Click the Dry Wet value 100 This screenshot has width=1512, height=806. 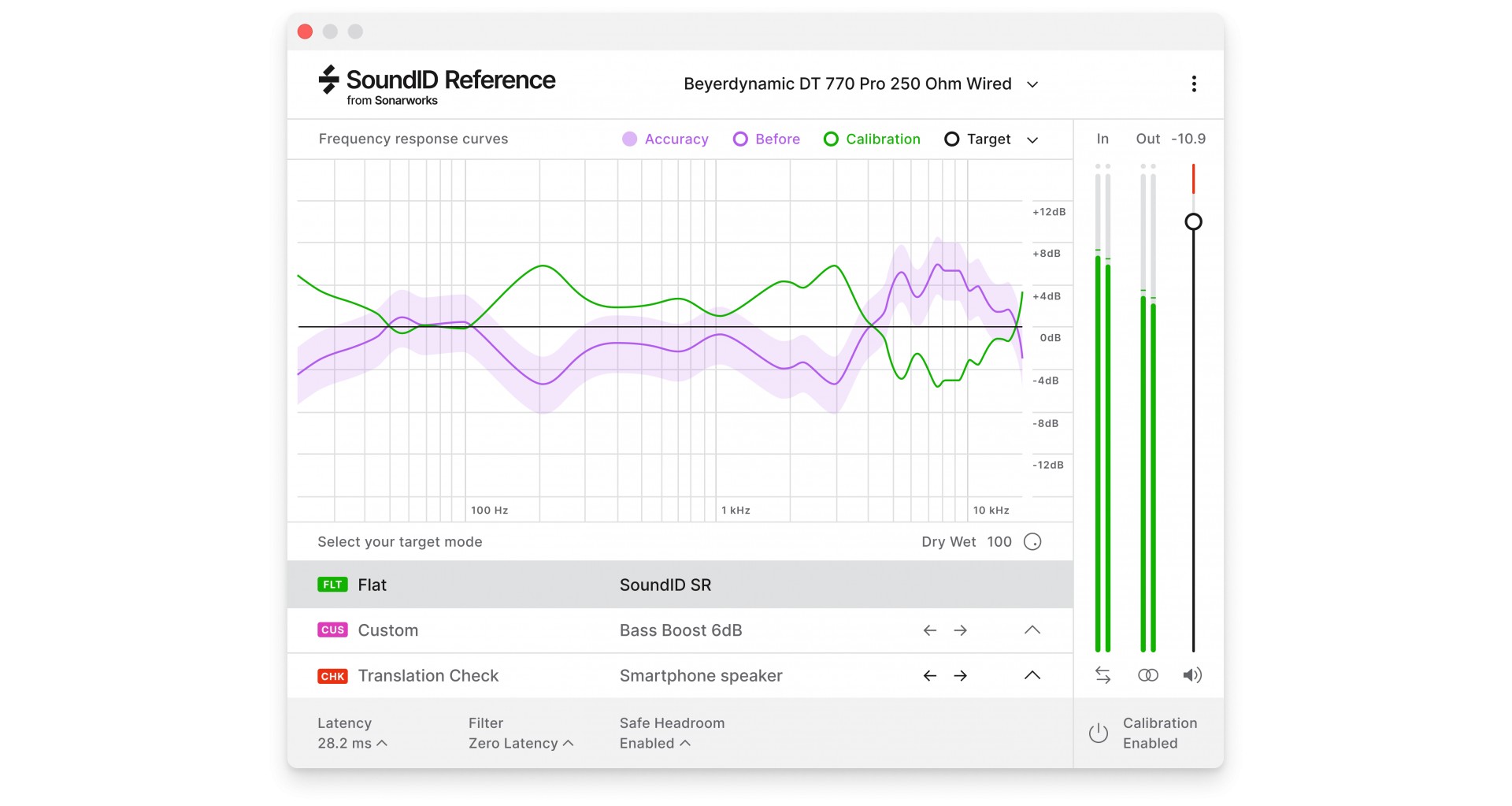click(999, 542)
